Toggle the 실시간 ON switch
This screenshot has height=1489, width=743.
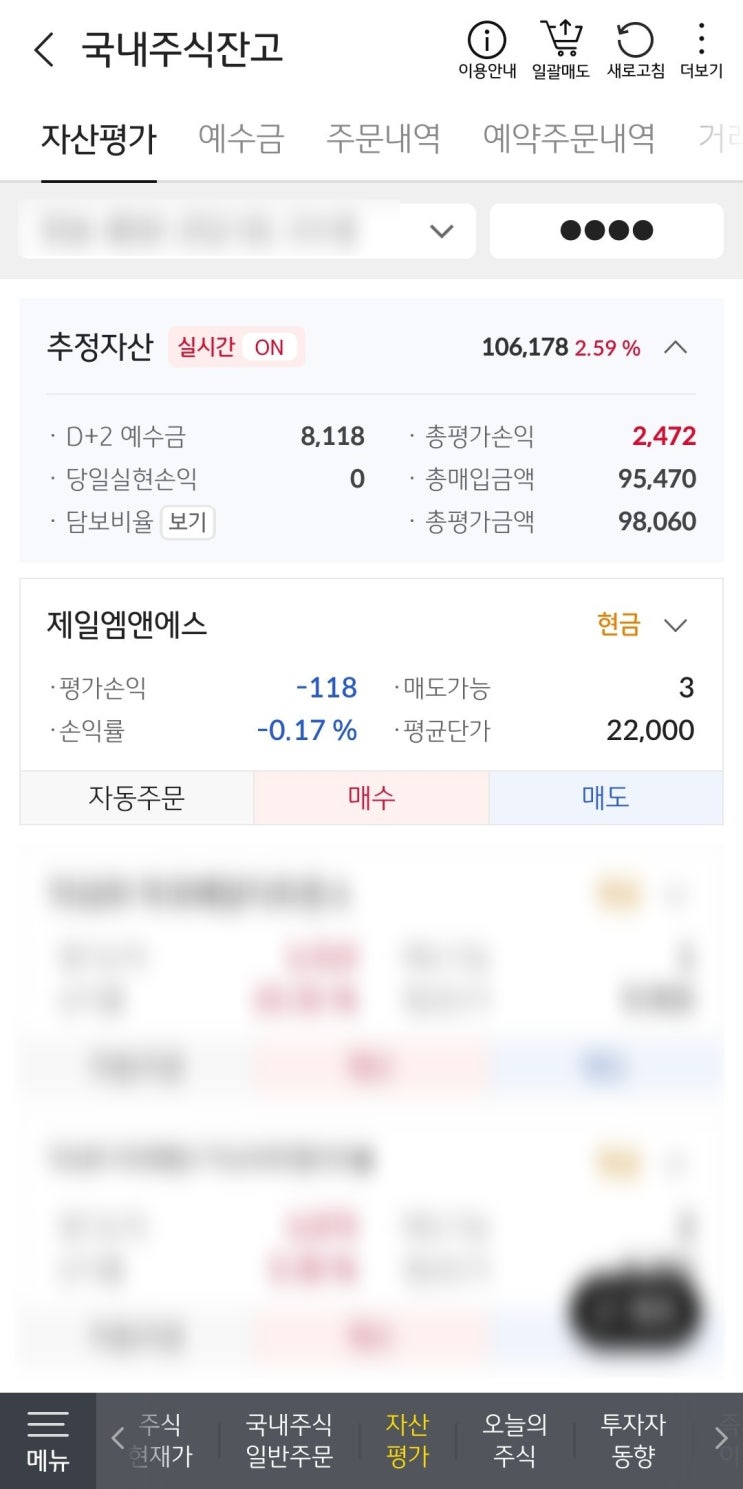[x=237, y=348]
